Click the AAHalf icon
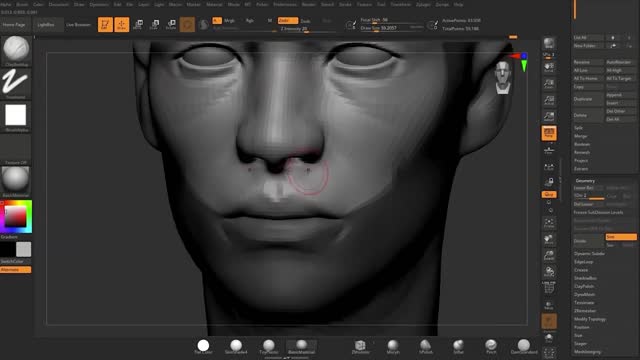Viewport: 640px width, 360px height. click(549, 116)
